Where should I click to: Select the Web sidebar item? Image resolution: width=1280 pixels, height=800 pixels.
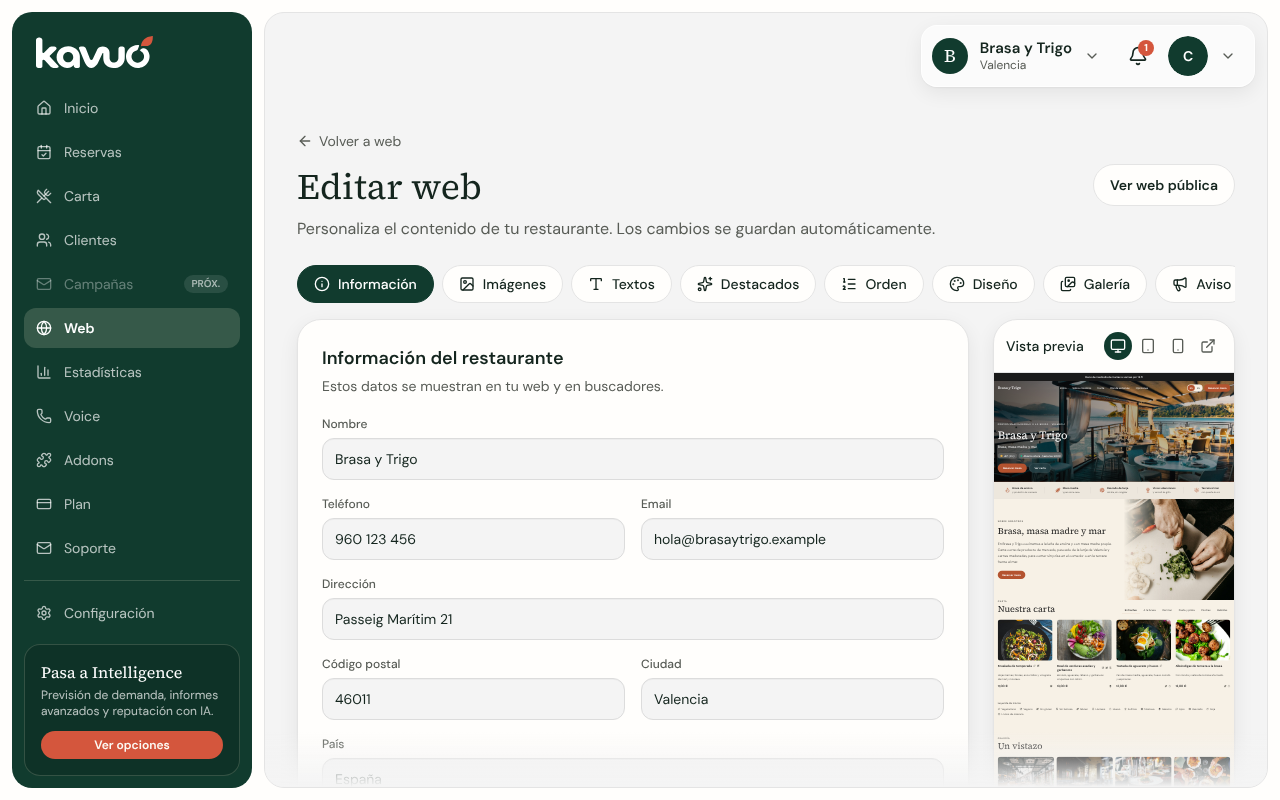pyautogui.click(x=132, y=328)
